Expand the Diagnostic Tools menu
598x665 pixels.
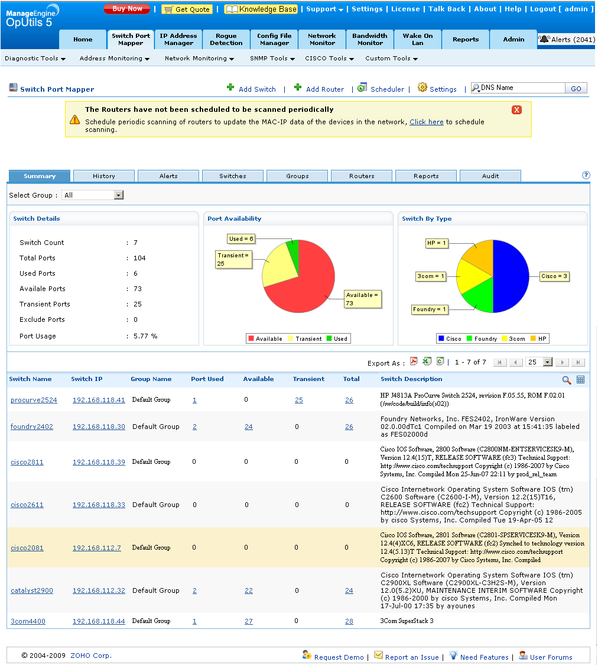coord(35,59)
